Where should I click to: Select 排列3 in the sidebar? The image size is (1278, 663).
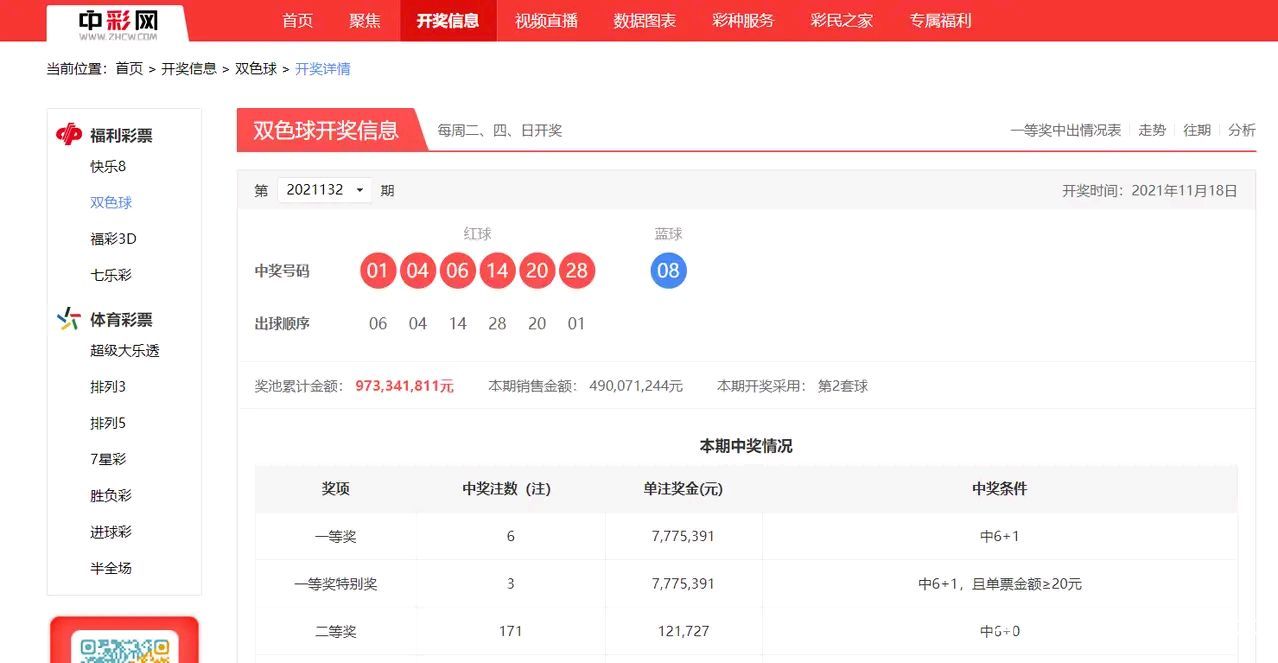(108, 387)
